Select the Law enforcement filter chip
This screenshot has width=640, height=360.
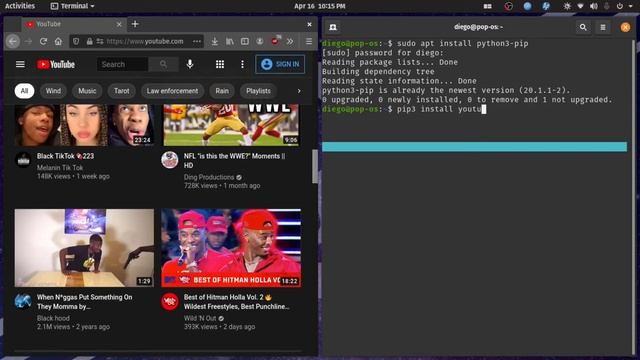[x=172, y=91]
